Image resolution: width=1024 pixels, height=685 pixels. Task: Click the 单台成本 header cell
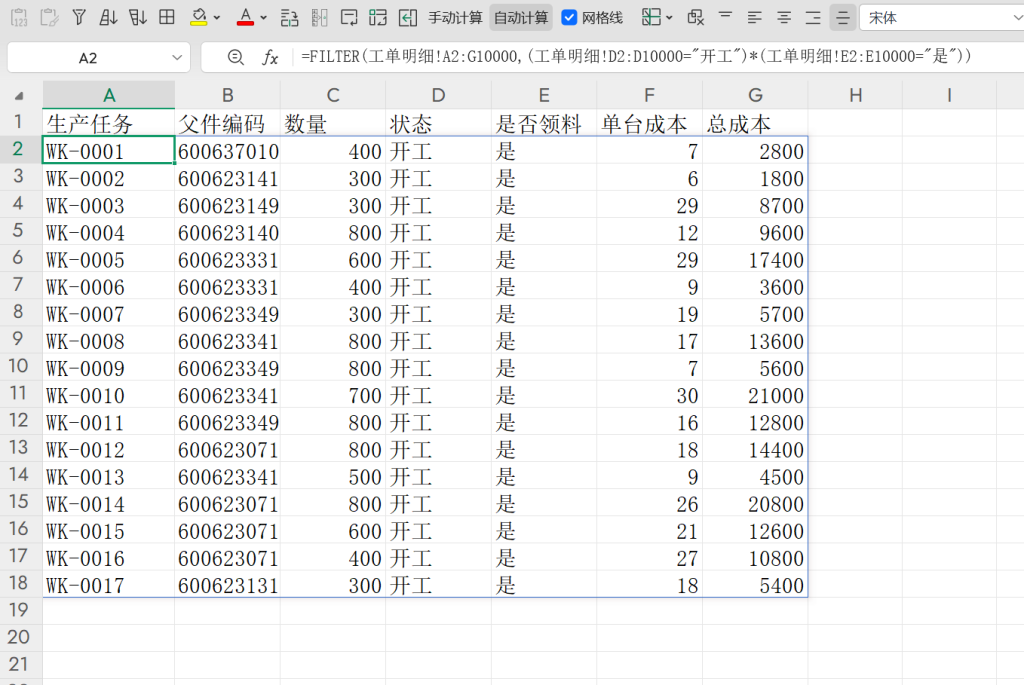tap(650, 123)
